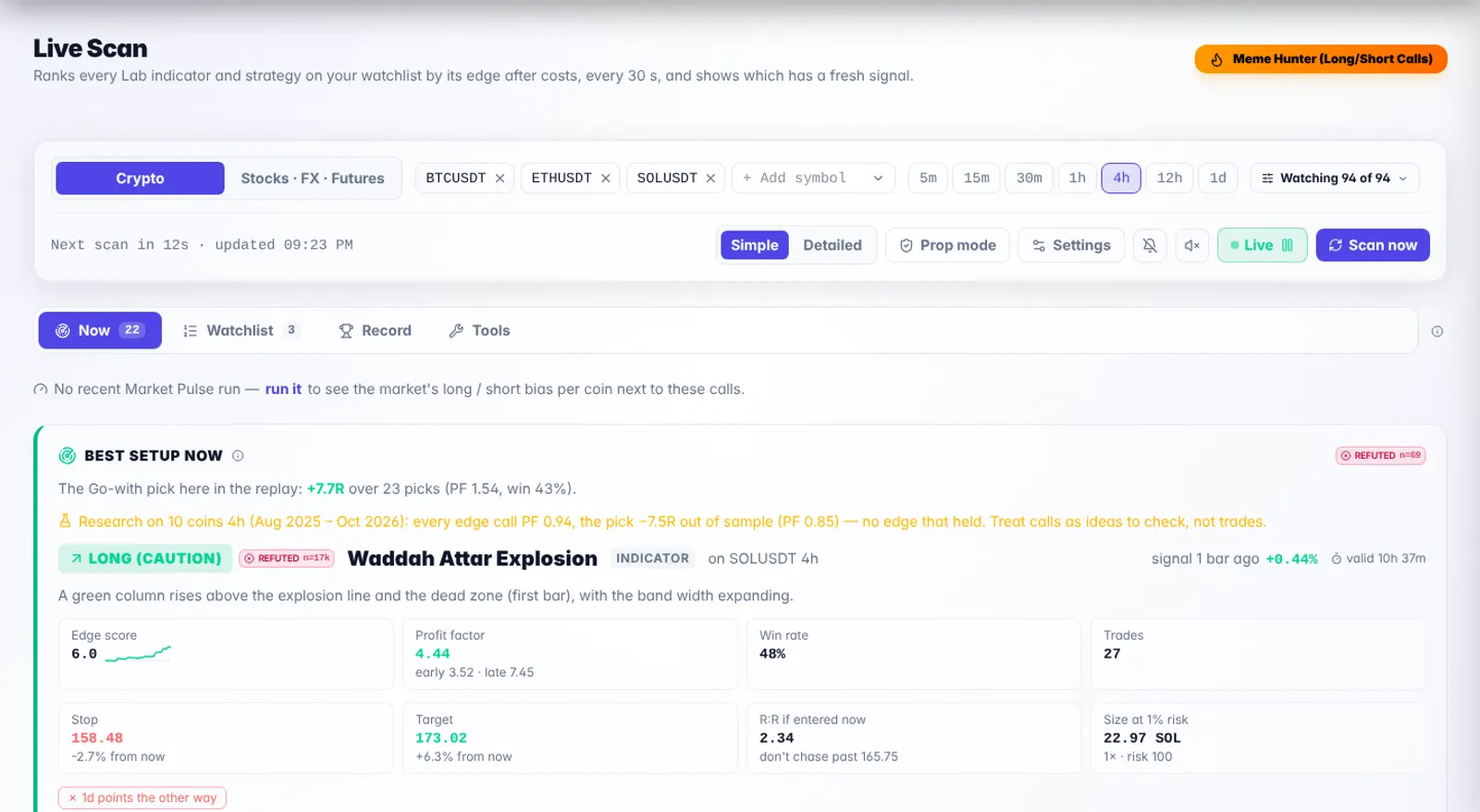Click the info icon beside the tabs row
This screenshot has height=812, width=1480.
[x=1437, y=331]
